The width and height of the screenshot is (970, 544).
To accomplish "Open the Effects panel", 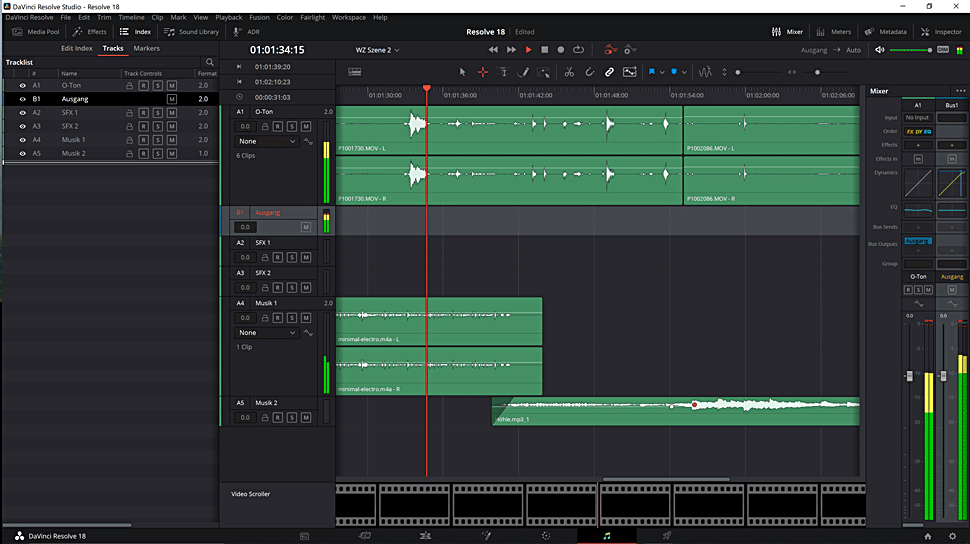I will coord(90,32).
